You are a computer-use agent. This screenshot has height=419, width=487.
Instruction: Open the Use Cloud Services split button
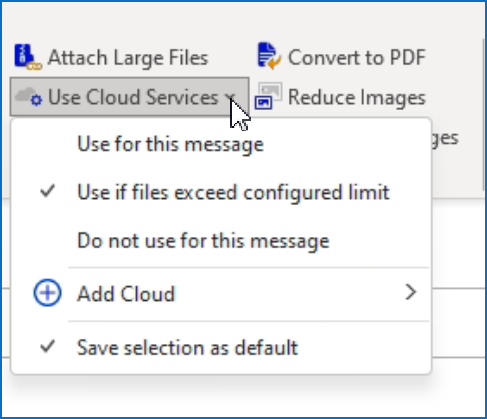click(x=130, y=97)
